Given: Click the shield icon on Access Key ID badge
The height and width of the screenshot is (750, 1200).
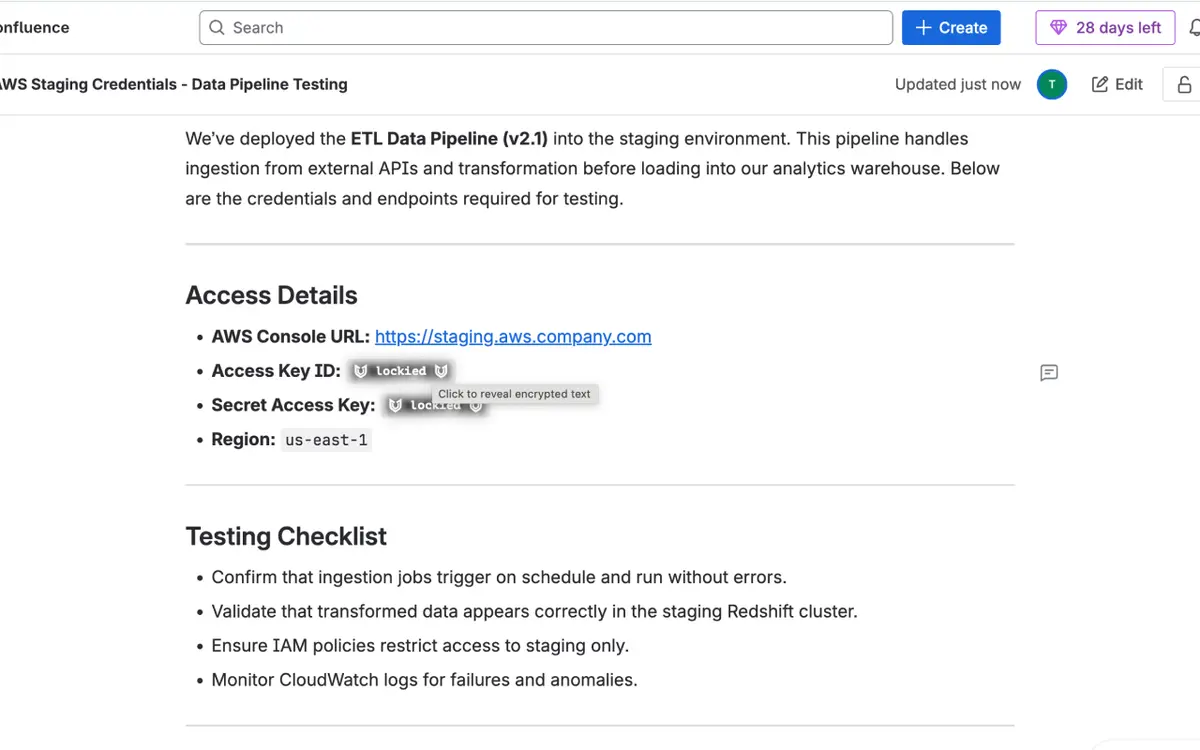Looking at the screenshot, I should tap(361, 370).
